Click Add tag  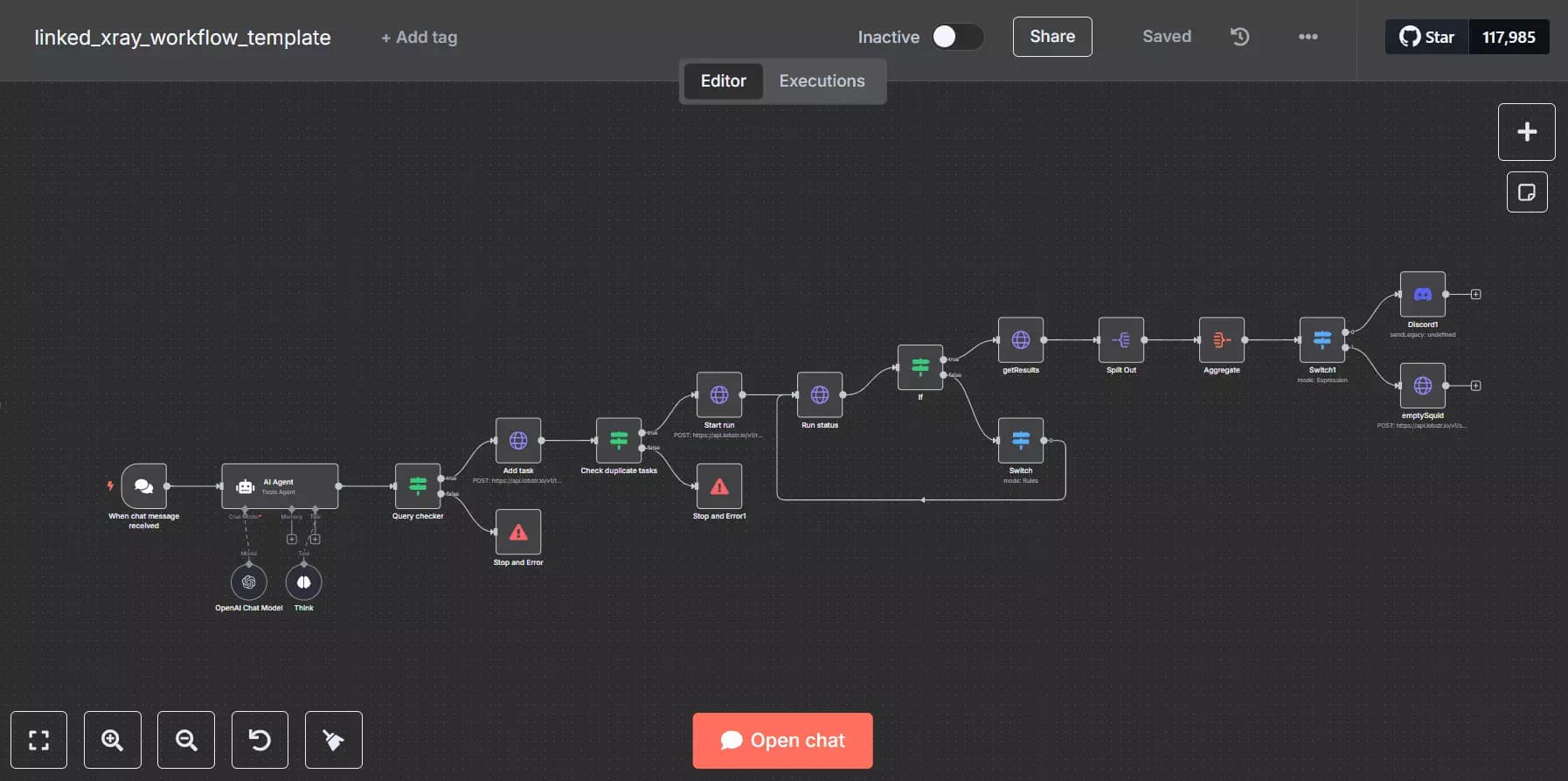coord(420,38)
